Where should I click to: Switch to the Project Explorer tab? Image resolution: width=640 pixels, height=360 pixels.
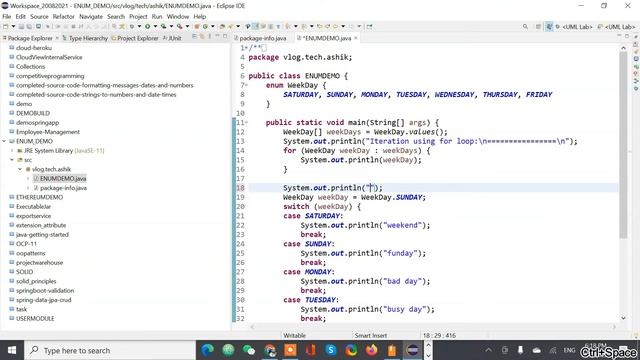point(135,38)
